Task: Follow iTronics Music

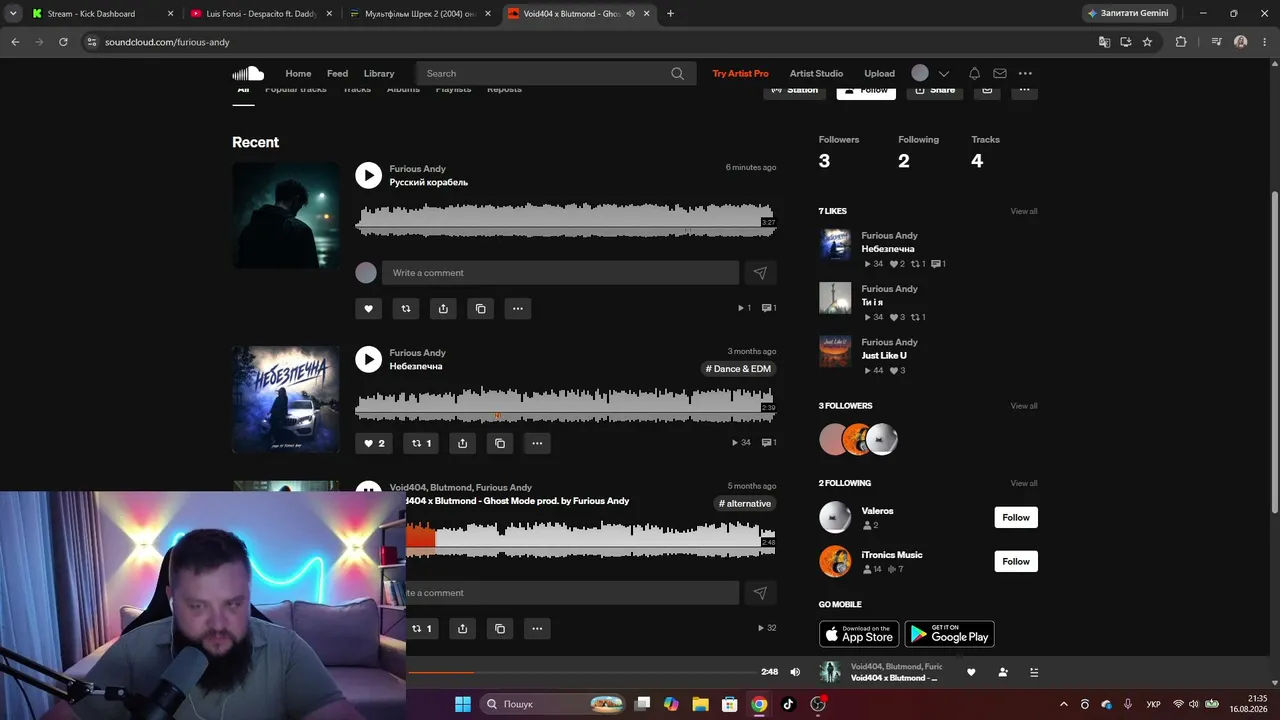Action: pos(1016,561)
